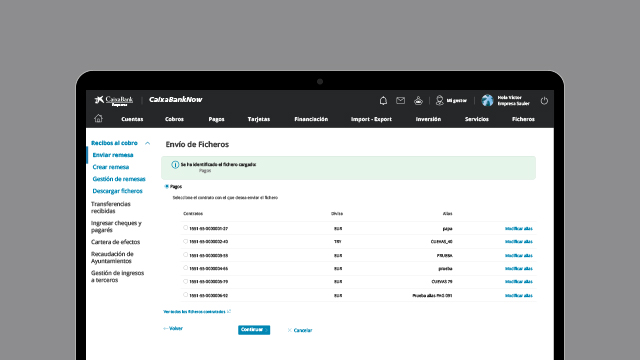
Task: Open the Financiación menu
Action: tap(311, 119)
